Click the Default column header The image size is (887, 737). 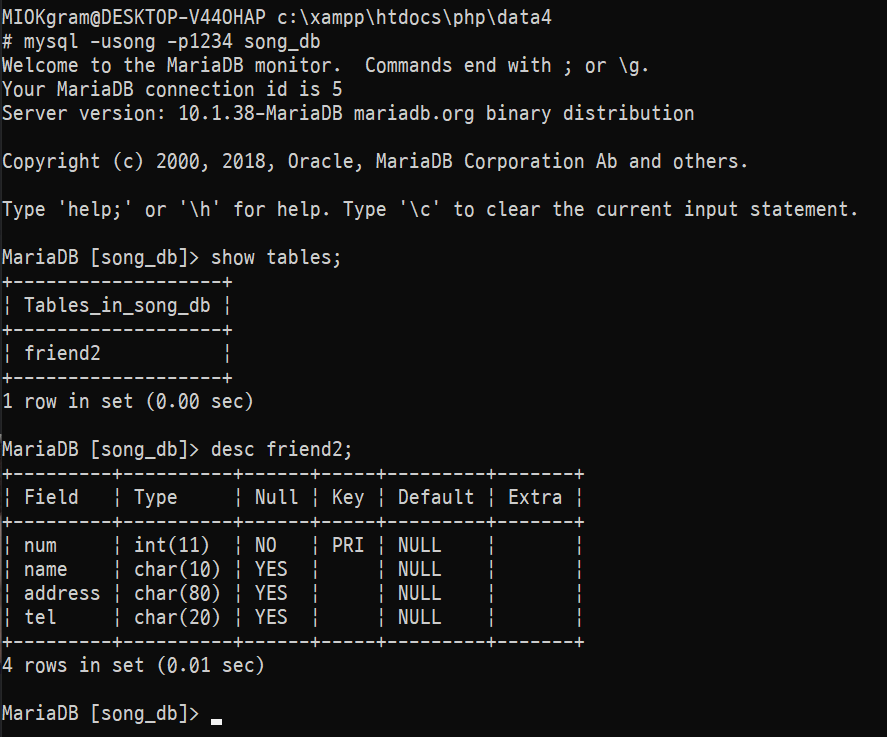pos(436,497)
